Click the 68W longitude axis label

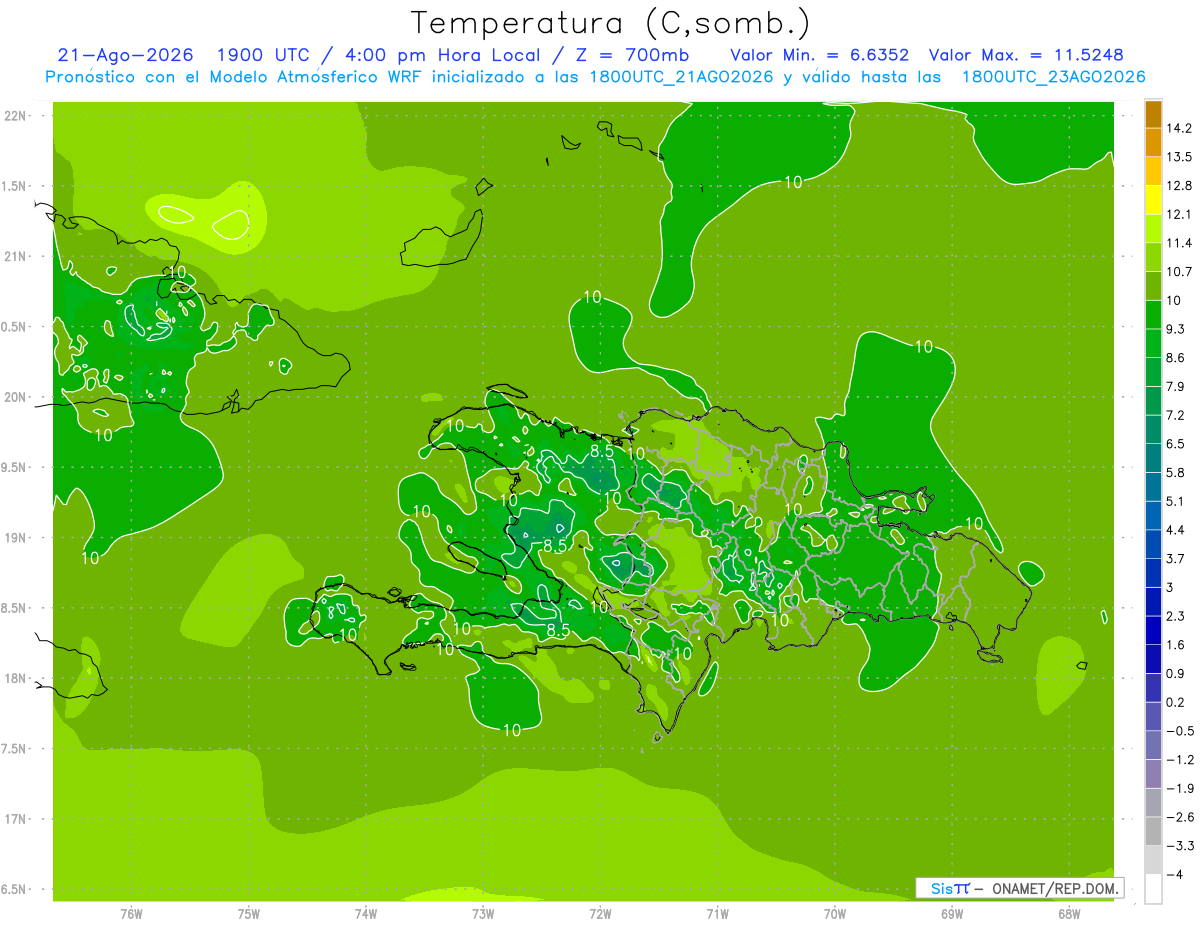click(x=1069, y=914)
